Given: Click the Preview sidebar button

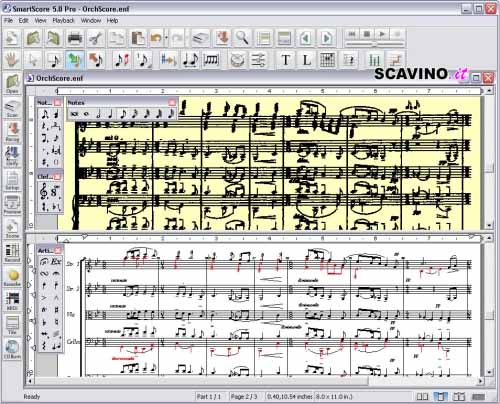Looking at the screenshot, I should tap(12, 204).
